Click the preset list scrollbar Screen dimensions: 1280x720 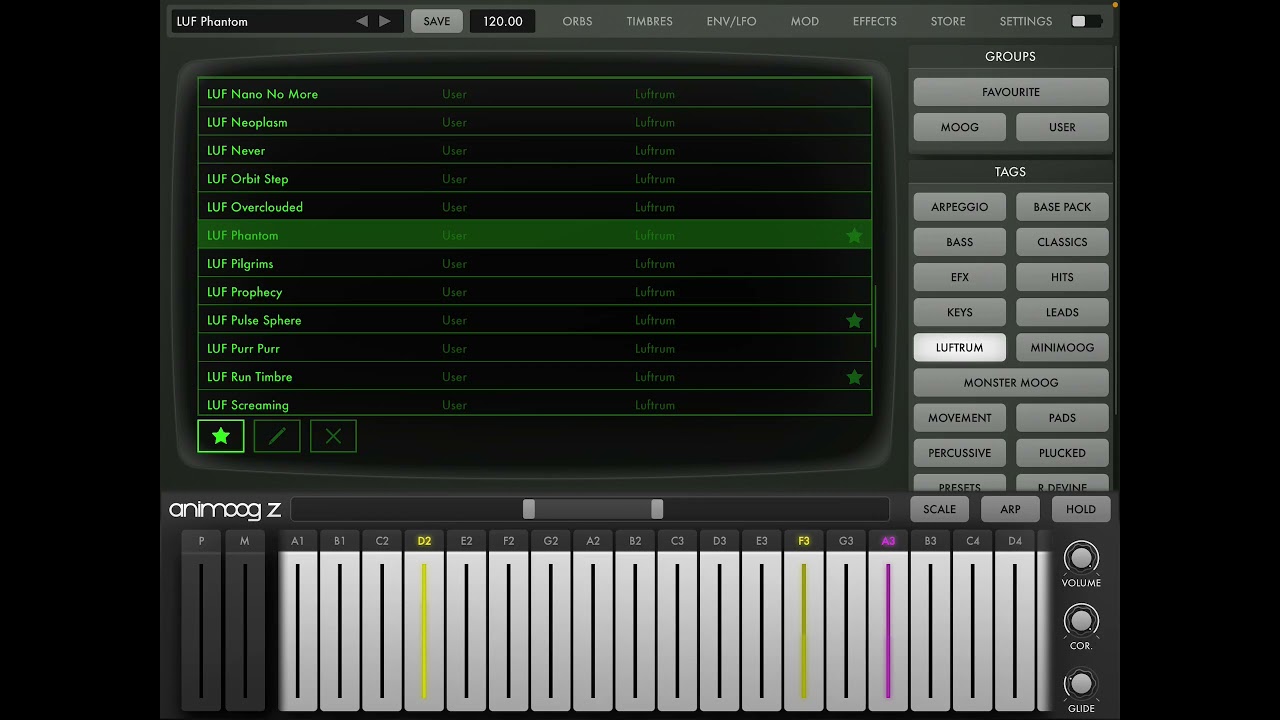coord(876,316)
